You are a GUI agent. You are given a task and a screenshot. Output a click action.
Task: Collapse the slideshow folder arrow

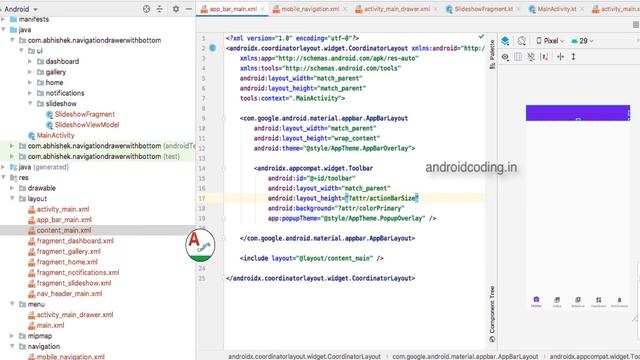pyautogui.click(x=30, y=104)
